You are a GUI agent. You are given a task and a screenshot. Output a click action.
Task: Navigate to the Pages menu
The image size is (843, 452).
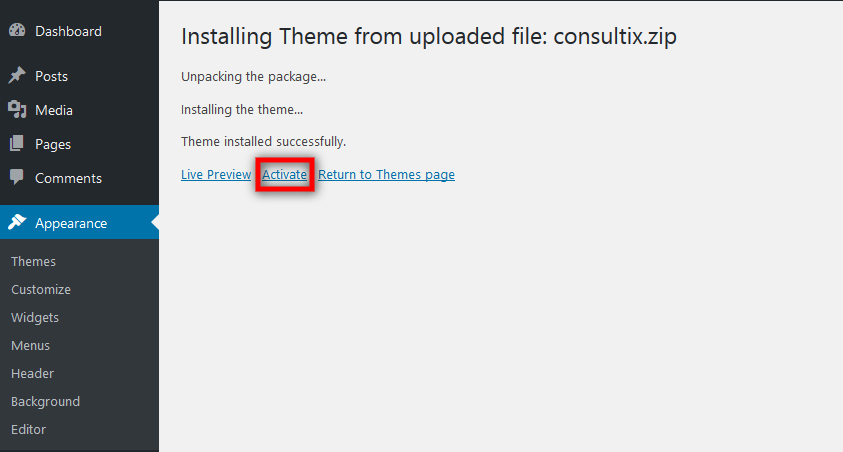point(53,144)
